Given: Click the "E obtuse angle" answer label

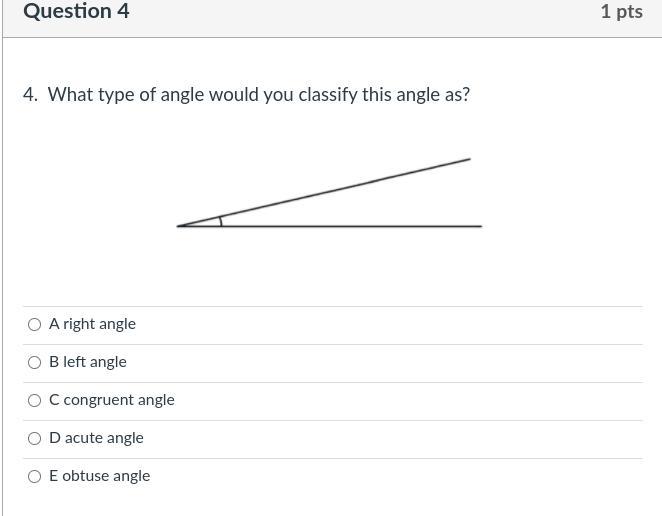Looking at the screenshot, I should click(99, 476).
